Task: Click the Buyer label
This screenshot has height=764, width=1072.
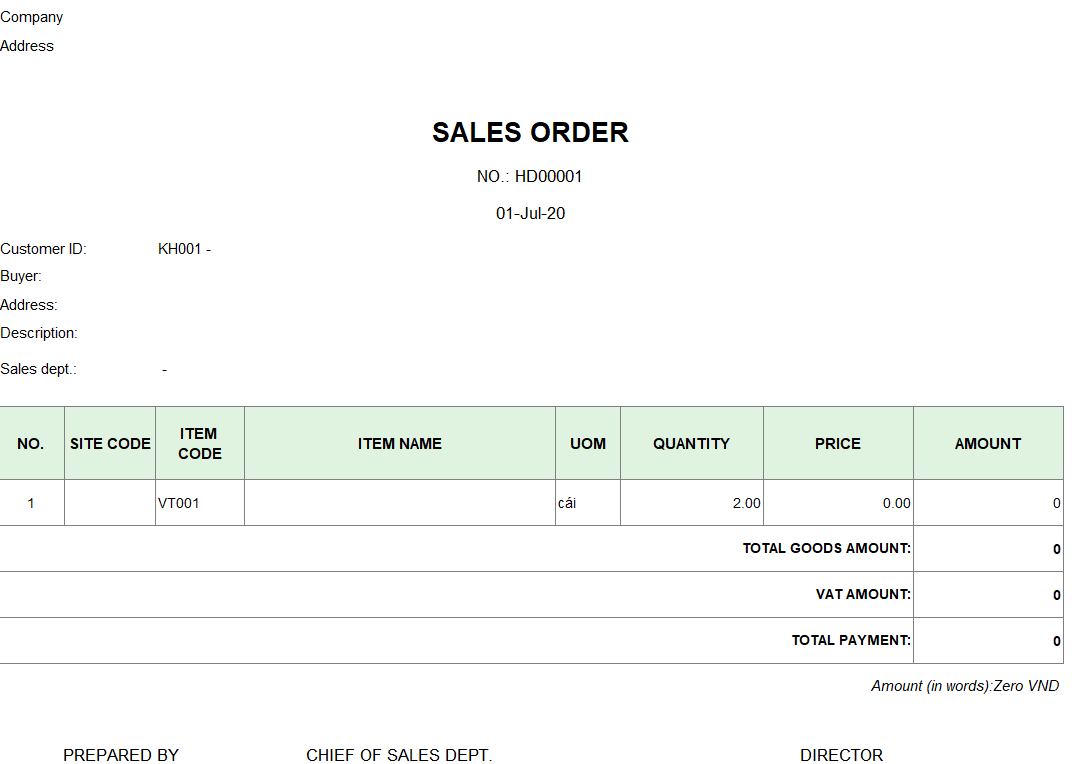Action: coord(21,276)
